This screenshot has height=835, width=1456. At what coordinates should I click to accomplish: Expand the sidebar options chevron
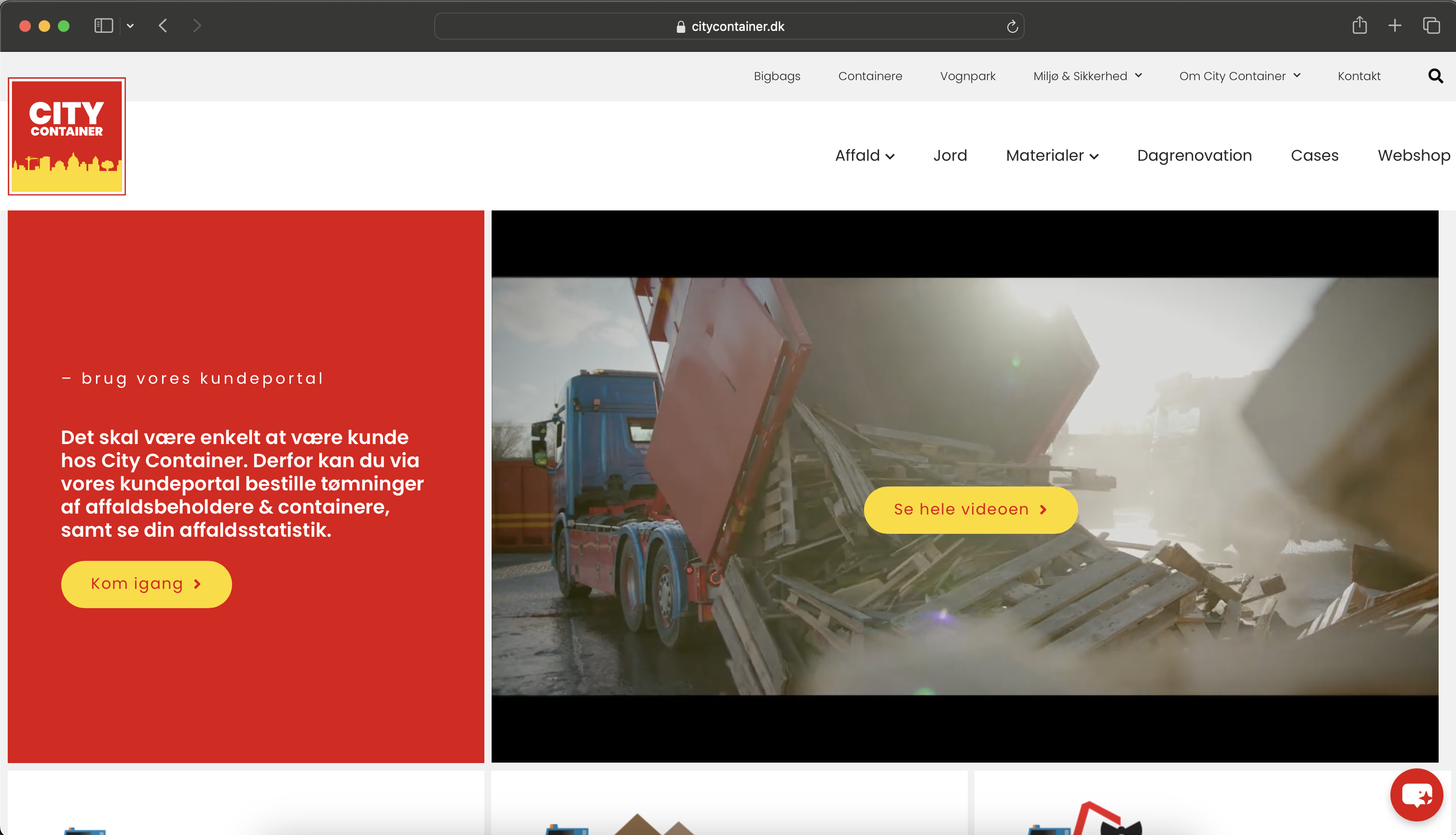pyautogui.click(x=130, y=26)
